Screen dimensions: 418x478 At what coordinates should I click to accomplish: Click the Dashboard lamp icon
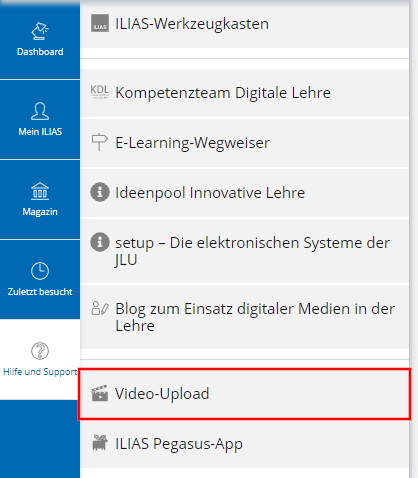[x=40, y=31]
